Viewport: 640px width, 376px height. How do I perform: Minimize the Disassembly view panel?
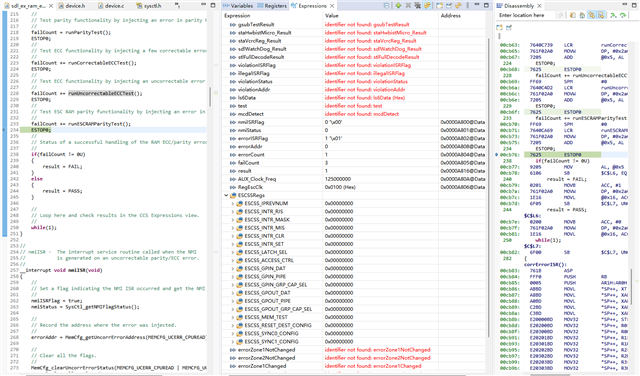pos(624,4)
